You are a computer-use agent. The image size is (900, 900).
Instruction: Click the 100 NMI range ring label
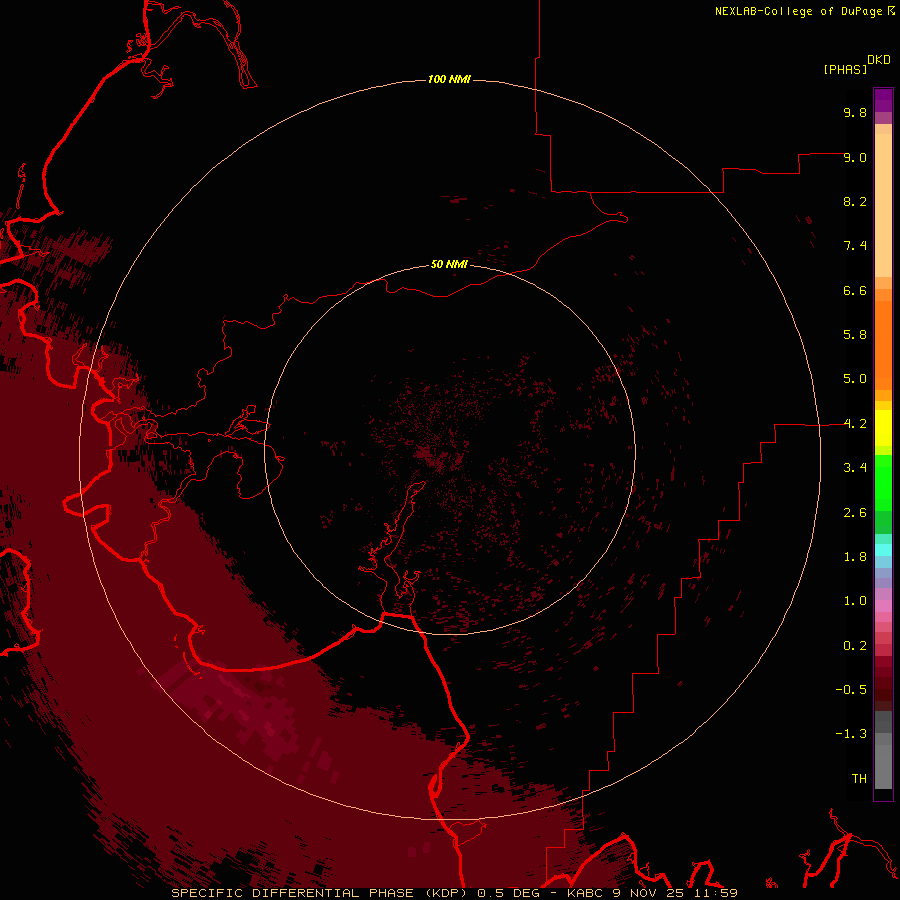[449, 79]
